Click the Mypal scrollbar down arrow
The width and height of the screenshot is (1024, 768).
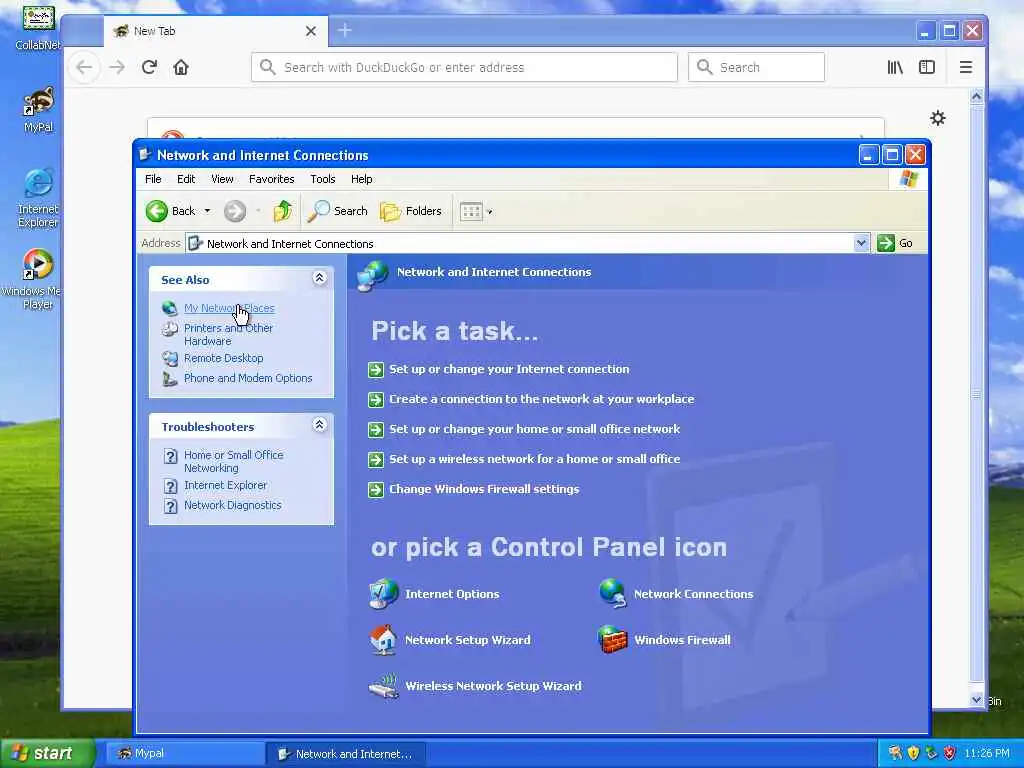pos(976,699)
